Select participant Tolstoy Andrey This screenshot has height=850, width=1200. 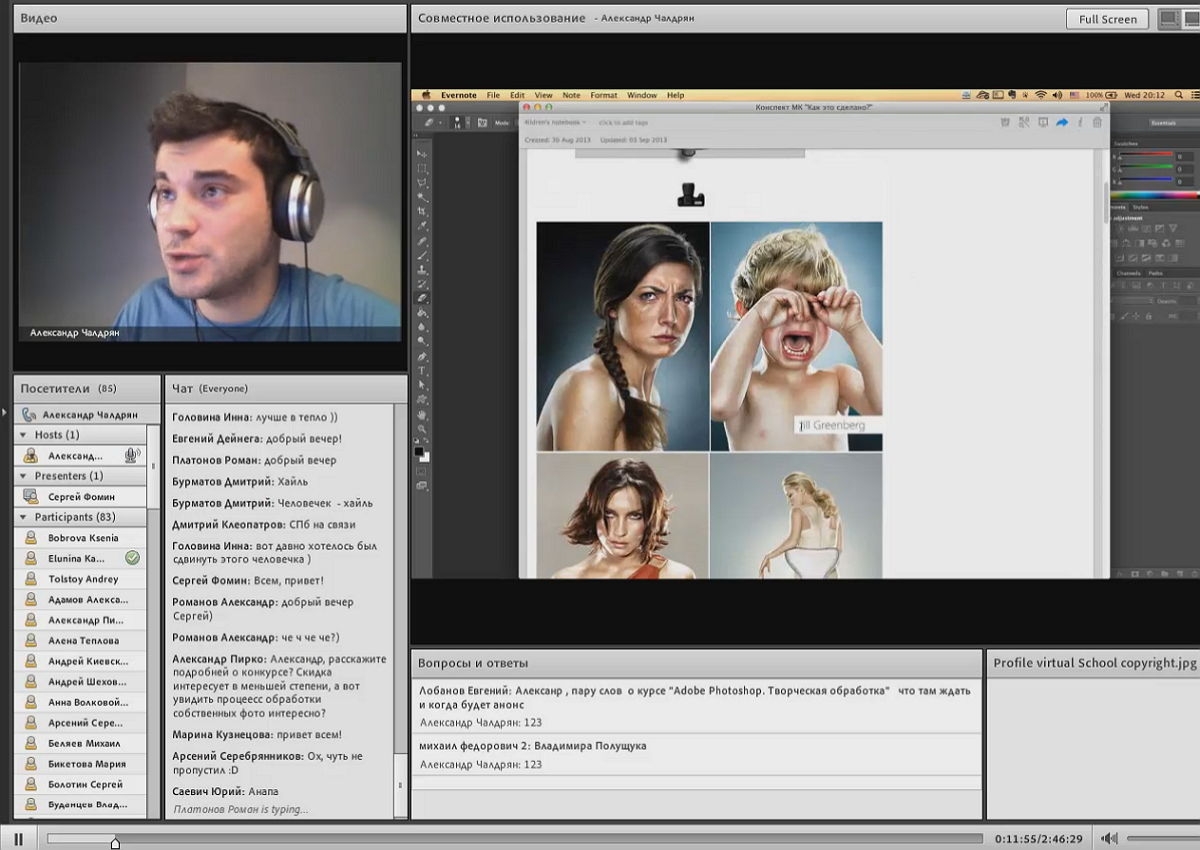click(81, 579)
